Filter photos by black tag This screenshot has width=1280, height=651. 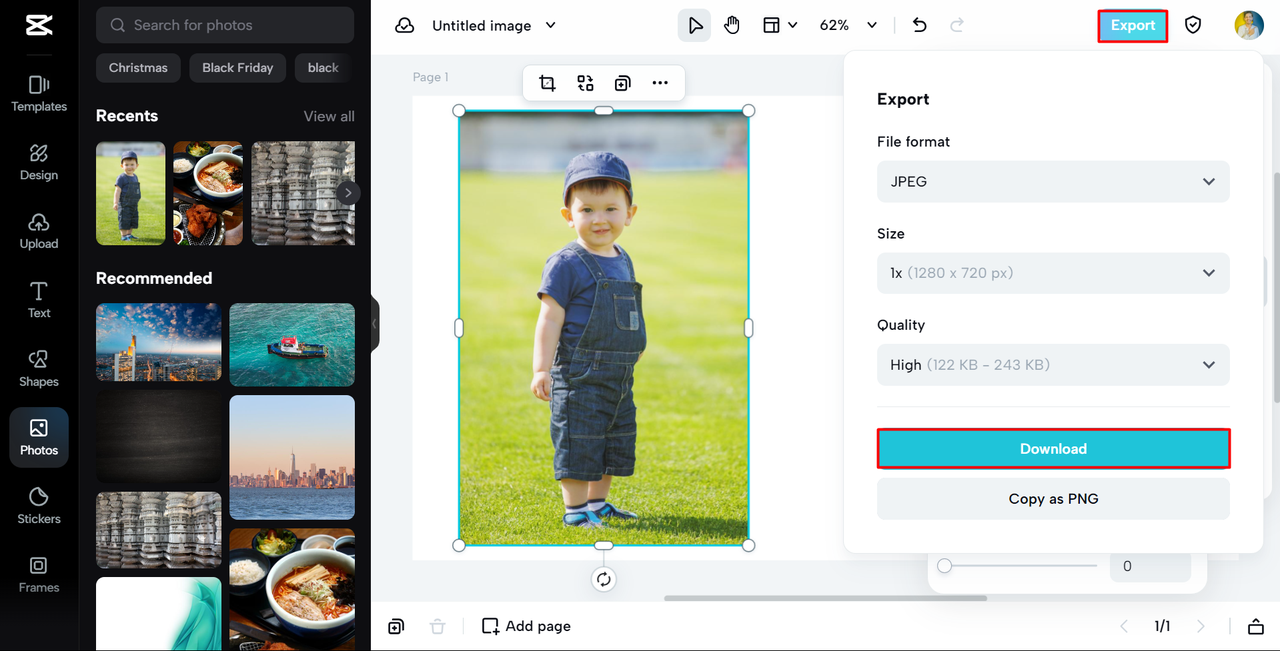point(323,68)
